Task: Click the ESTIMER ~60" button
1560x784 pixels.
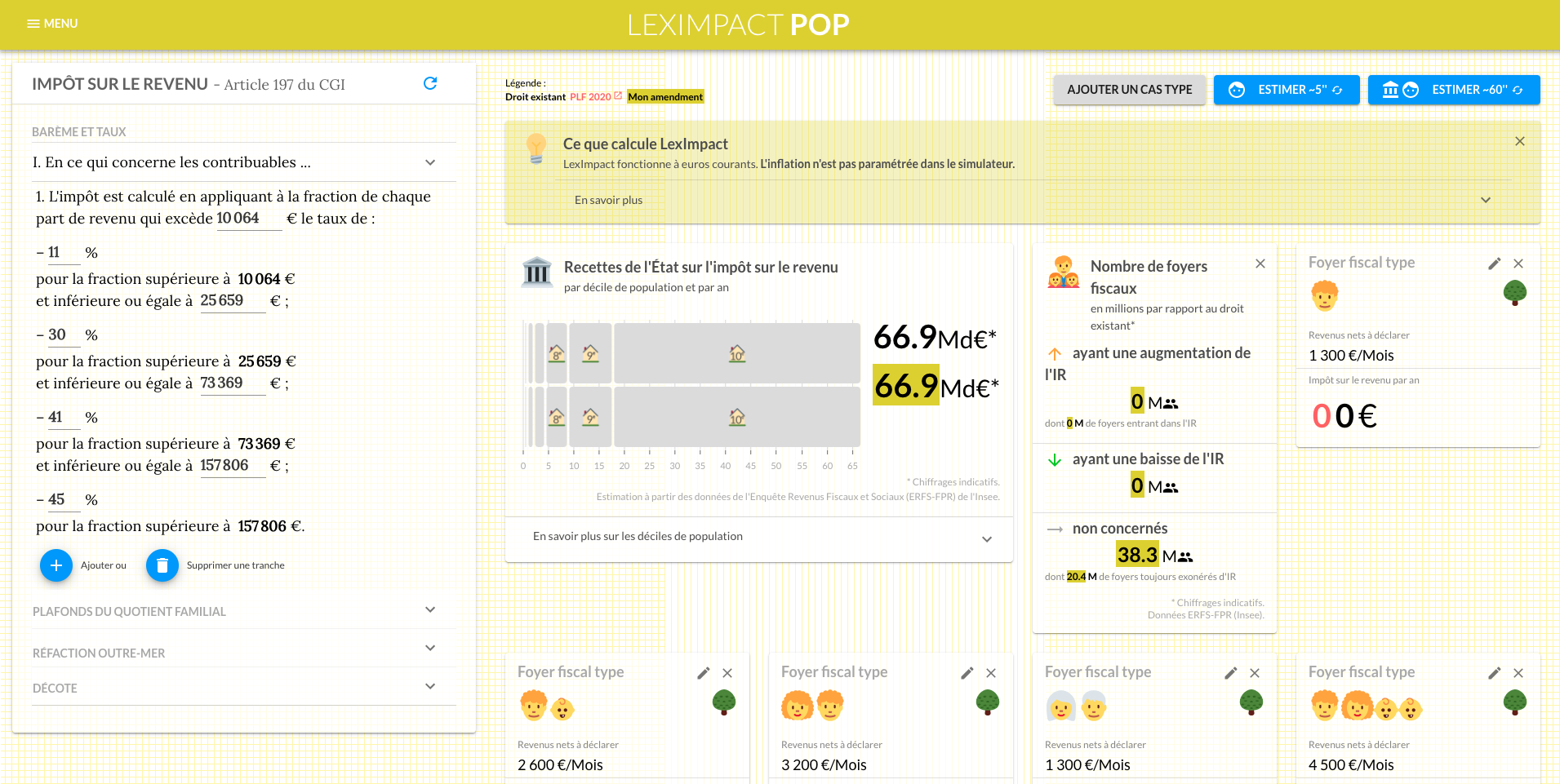Action: pos(1454,90)
